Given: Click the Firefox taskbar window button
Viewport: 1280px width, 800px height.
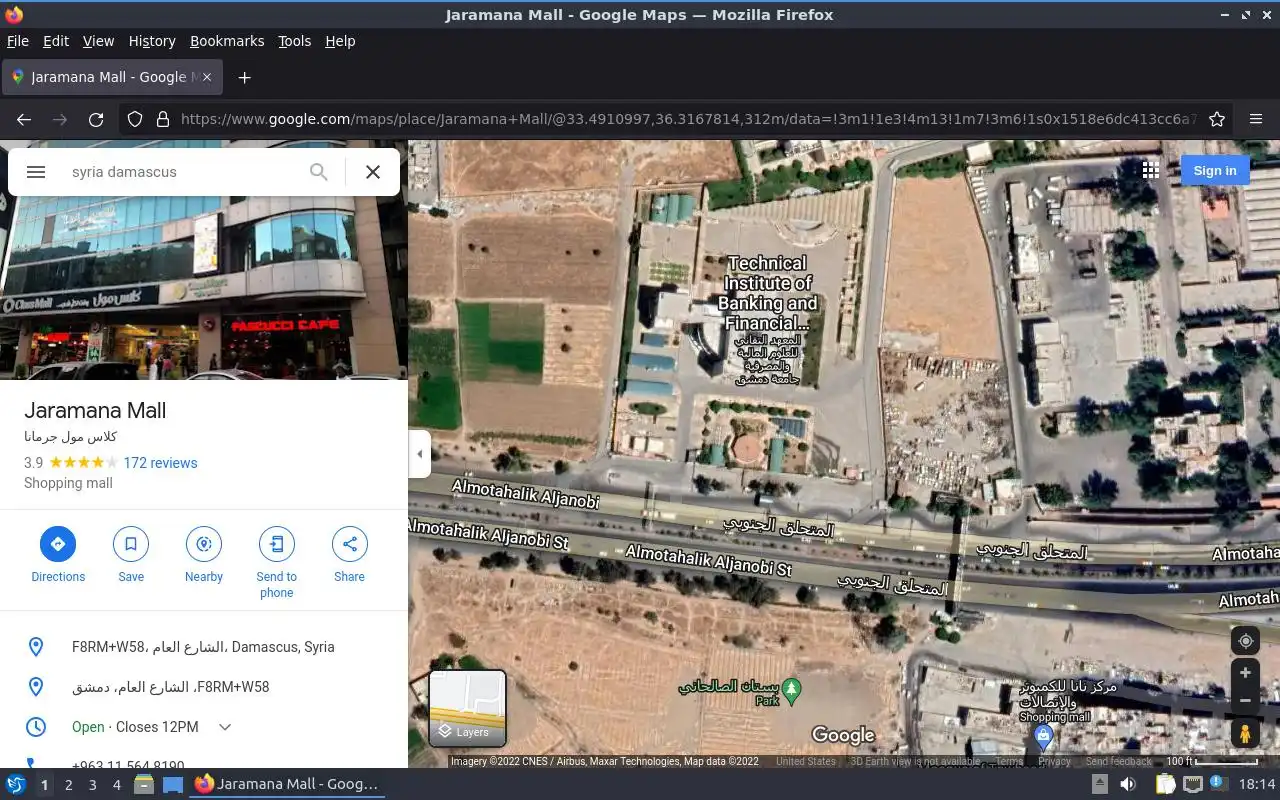Looking at the screenshot, I should (287, 785).
